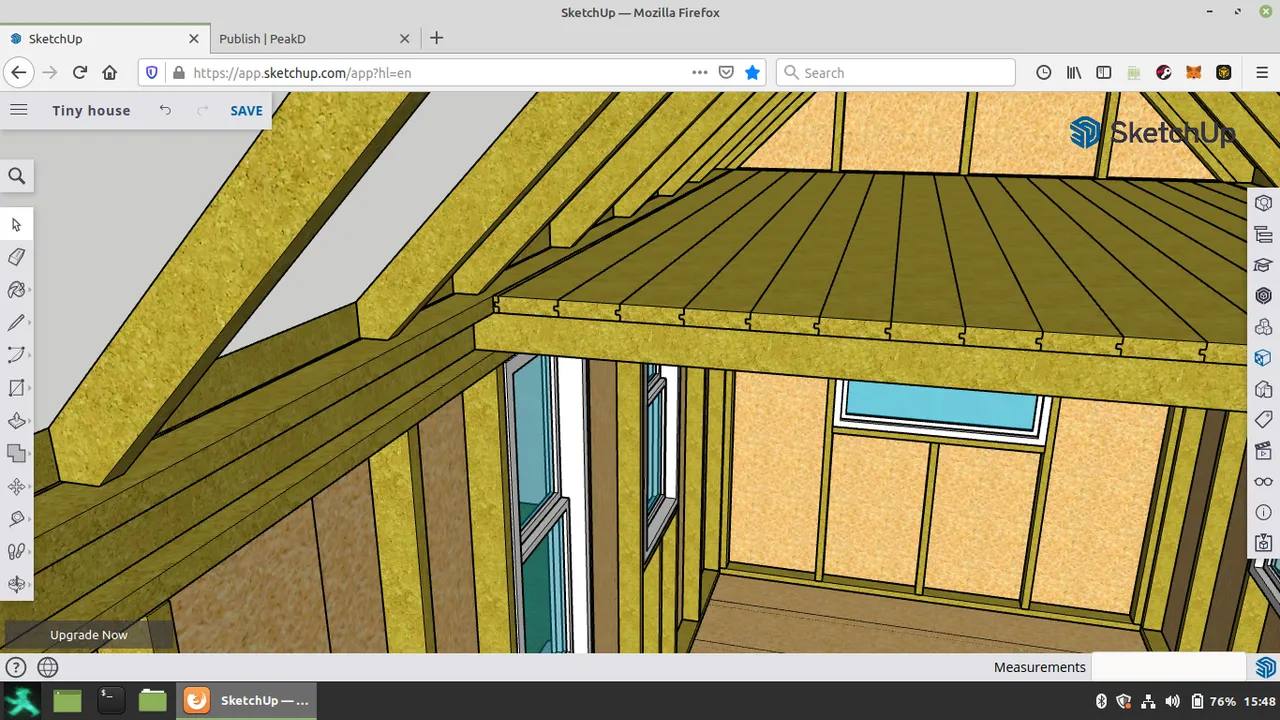Image resolution: width=1280 pixels, height=720 pixels.
Task: Open the language globe icon
Action: coord(48,667)
